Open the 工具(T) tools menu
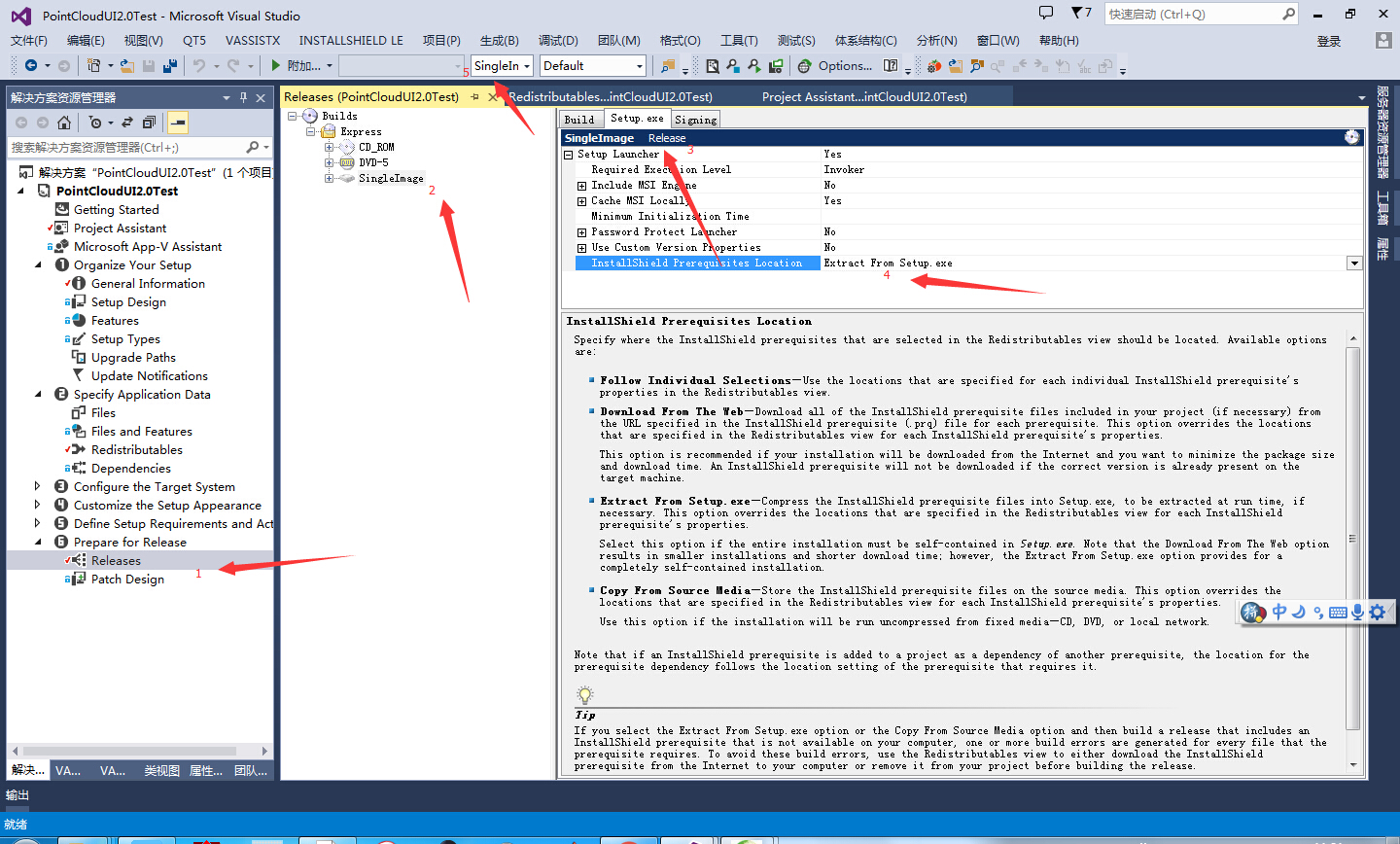1400x844 pixels. tap(739, 40)
